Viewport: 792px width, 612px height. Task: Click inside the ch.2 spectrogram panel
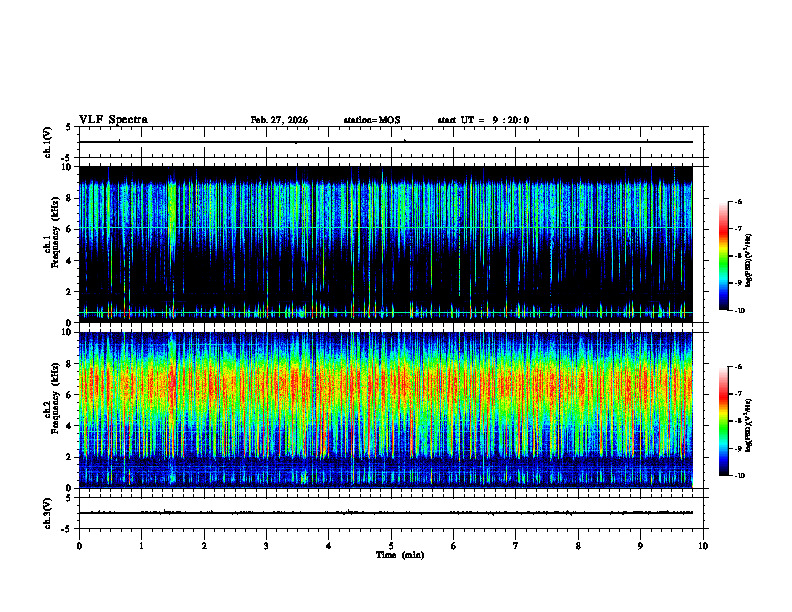tap(385, 410)
